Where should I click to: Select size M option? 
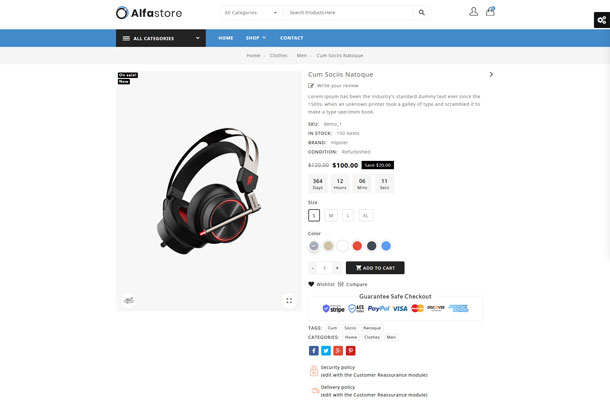click(331, 215)
